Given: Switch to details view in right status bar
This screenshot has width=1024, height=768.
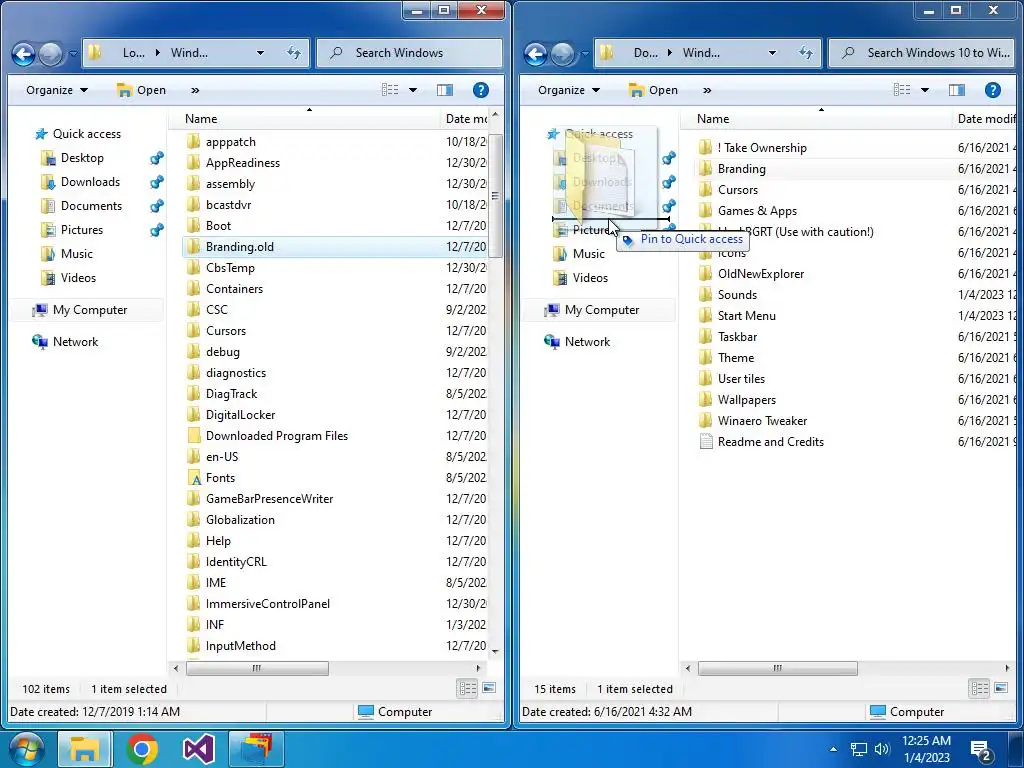Looking at the screenshot, I should 979,688.
